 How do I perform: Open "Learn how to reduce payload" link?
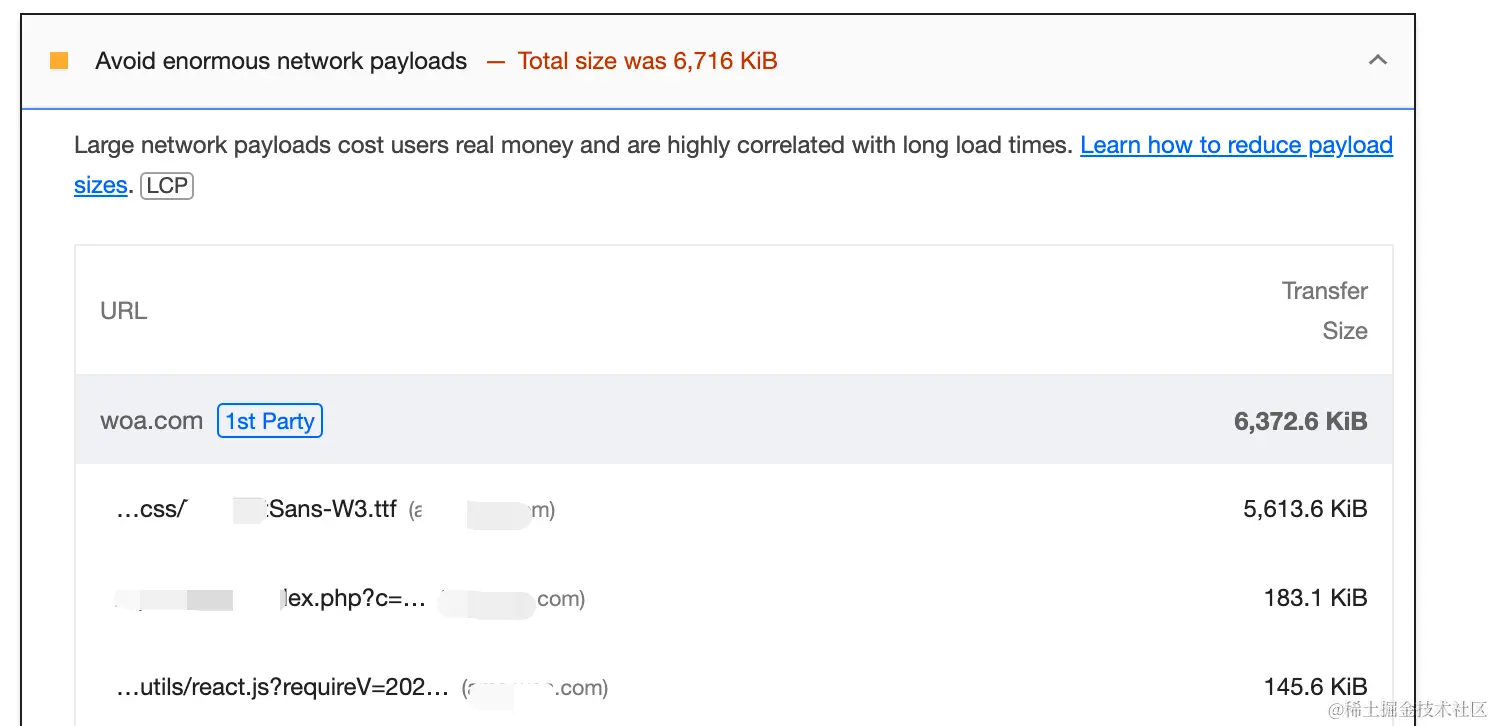pos(1236,146)
